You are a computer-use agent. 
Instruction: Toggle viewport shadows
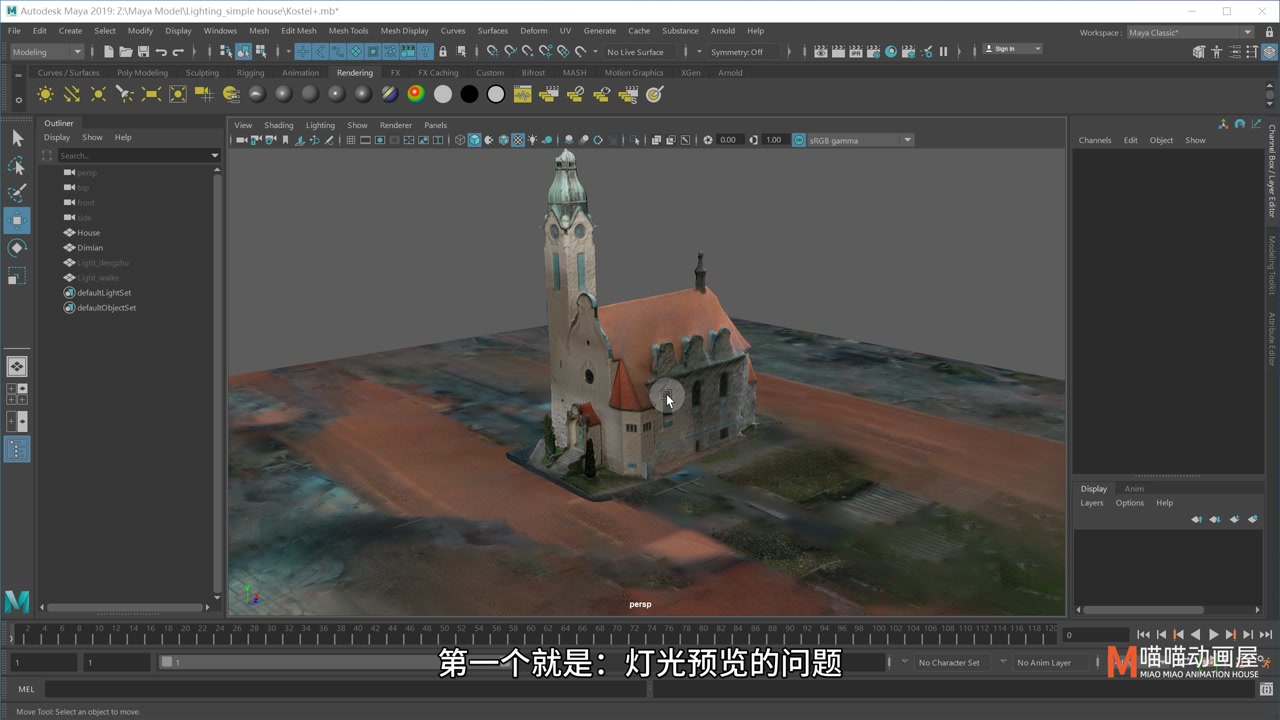click(x=546, y=140)
